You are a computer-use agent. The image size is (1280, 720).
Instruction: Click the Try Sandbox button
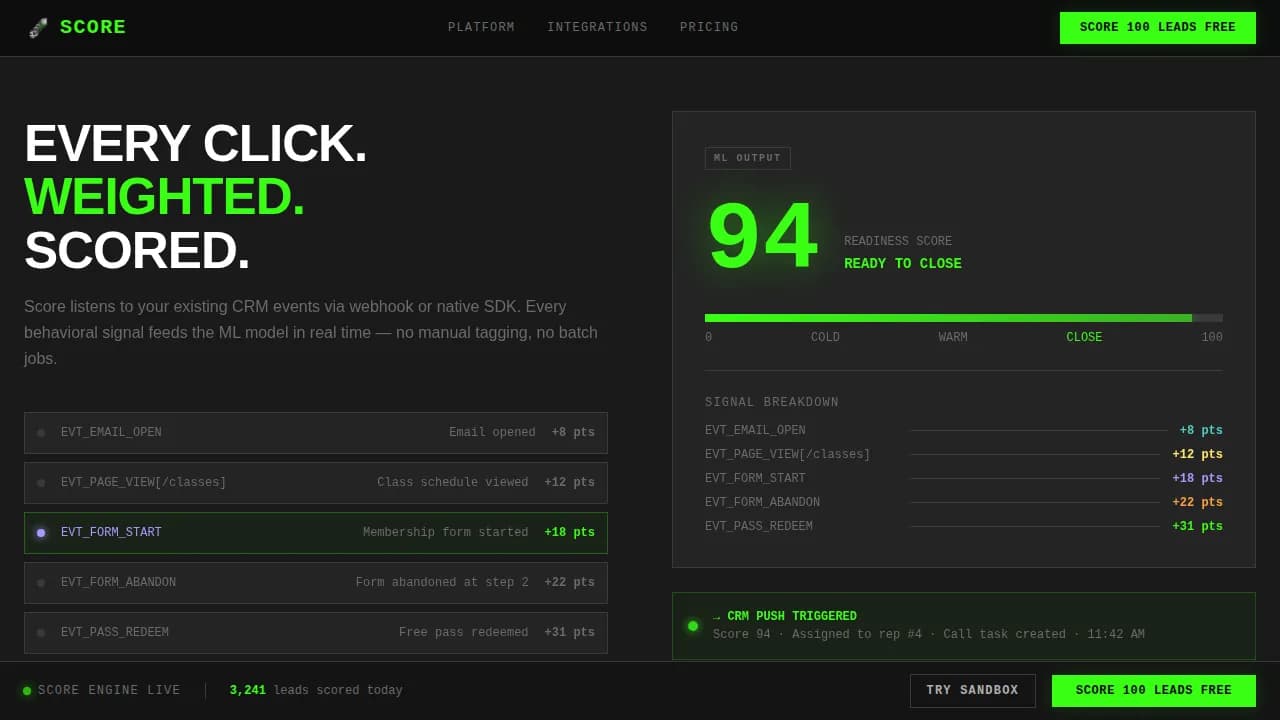pos(972,691)
